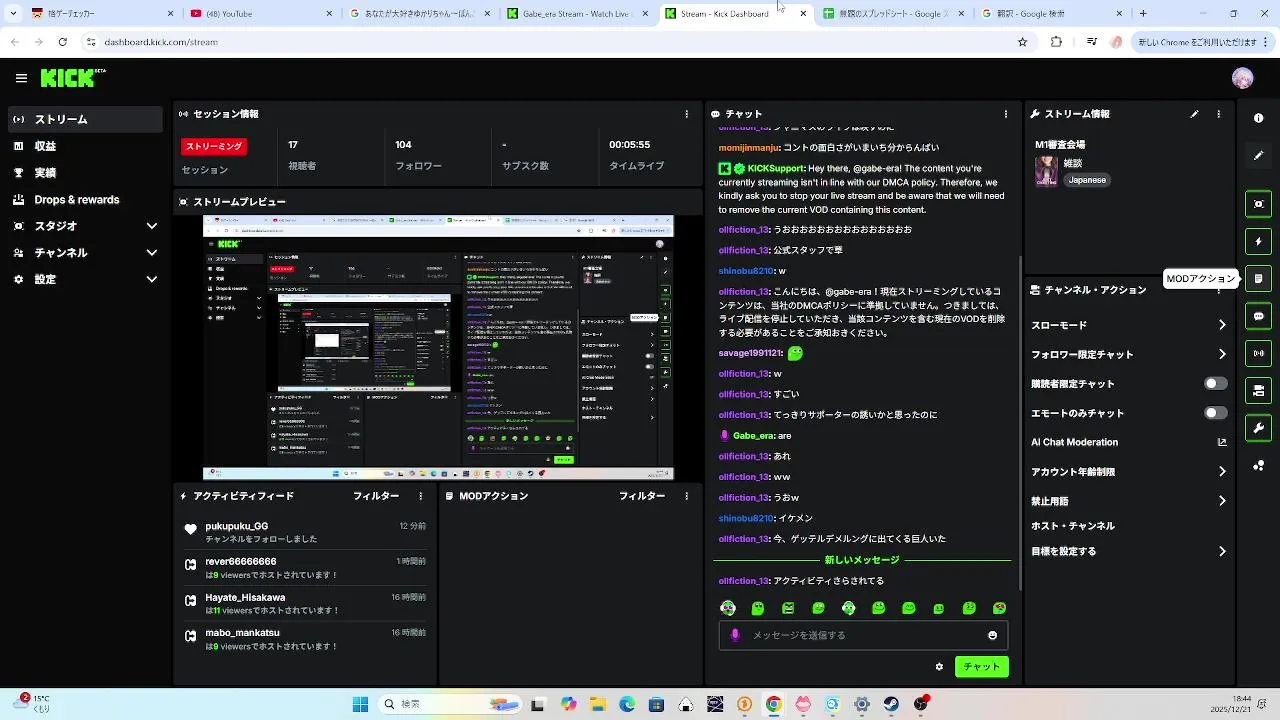Toggle the channel actions panel icon
1280x720 pixels.
[1258, 390]
